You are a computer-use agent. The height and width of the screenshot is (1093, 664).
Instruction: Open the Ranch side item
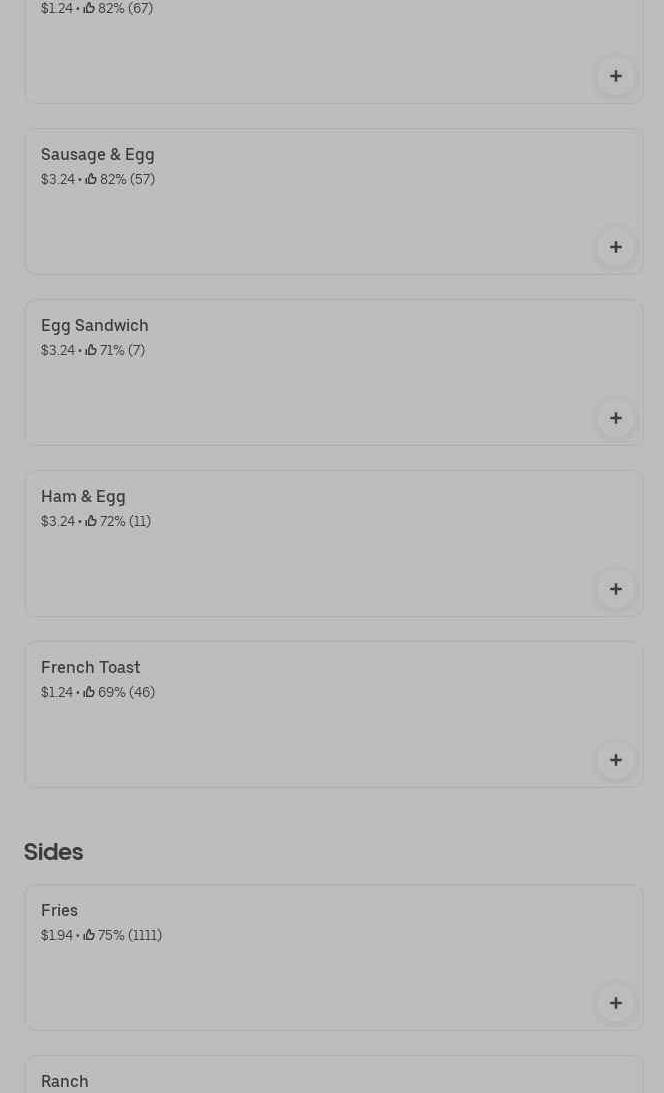click(x=65, y=1081)
